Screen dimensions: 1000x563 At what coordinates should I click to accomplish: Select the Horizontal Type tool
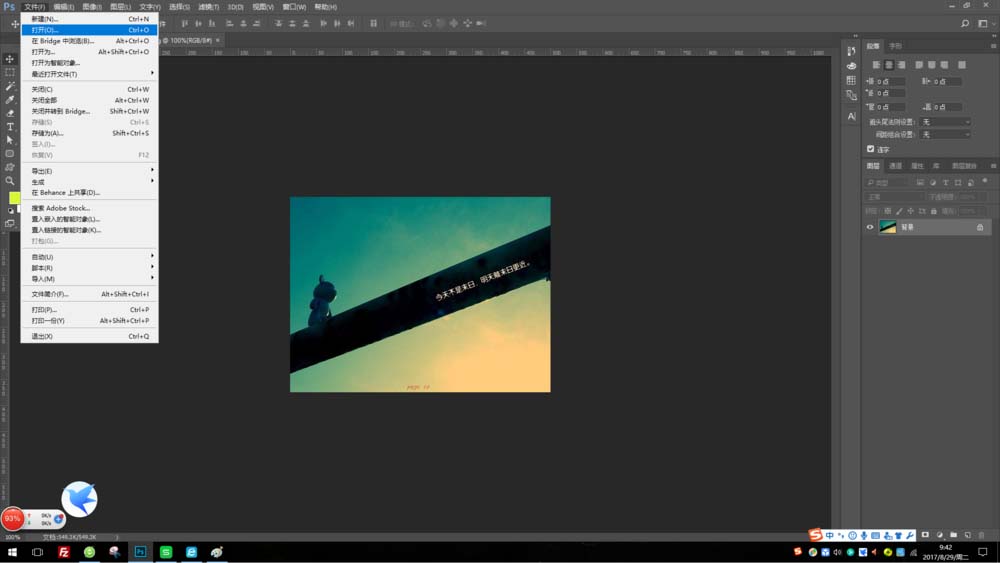[10, 126]
